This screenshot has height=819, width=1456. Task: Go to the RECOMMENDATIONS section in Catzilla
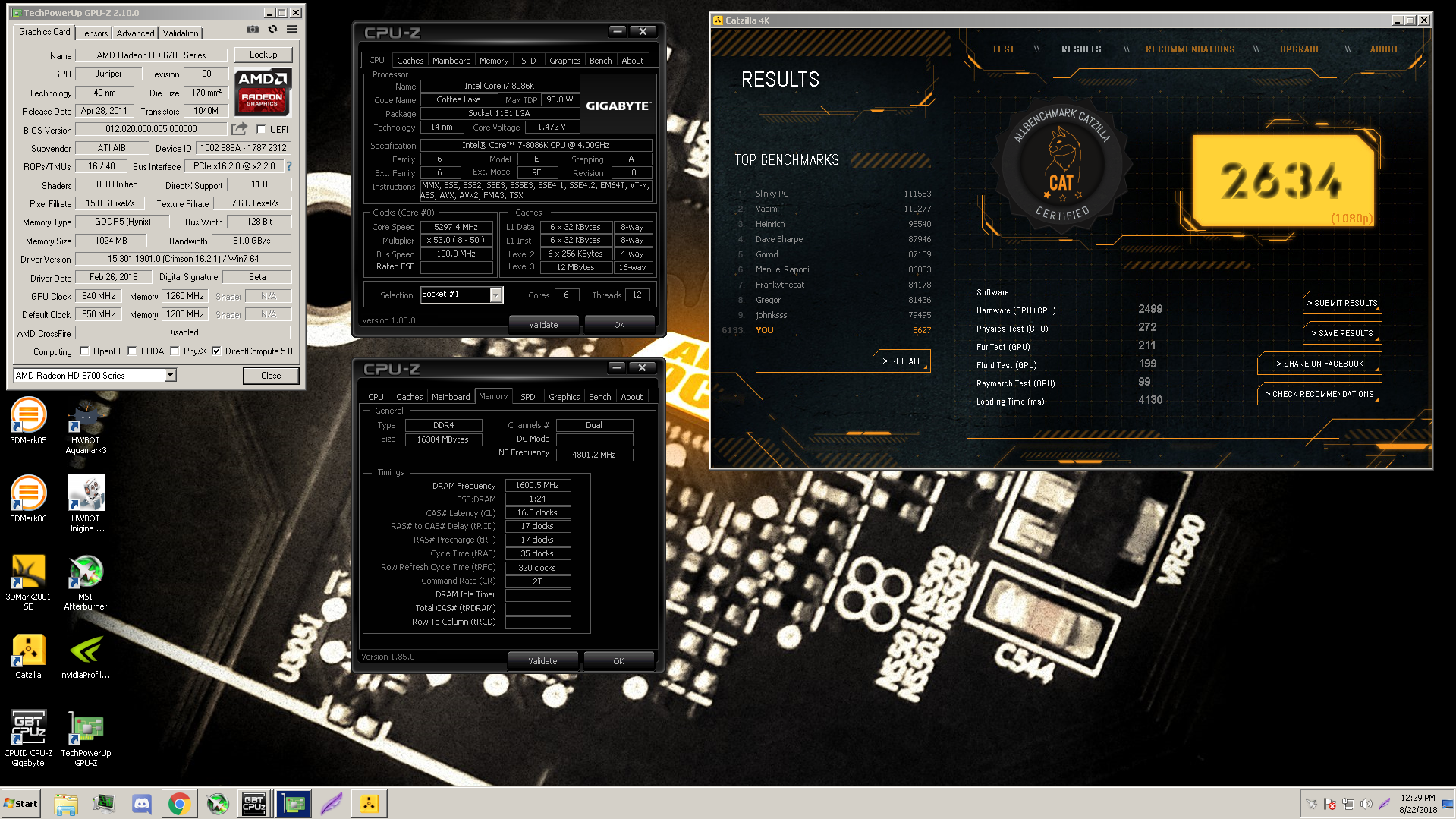click(1190, 49)
